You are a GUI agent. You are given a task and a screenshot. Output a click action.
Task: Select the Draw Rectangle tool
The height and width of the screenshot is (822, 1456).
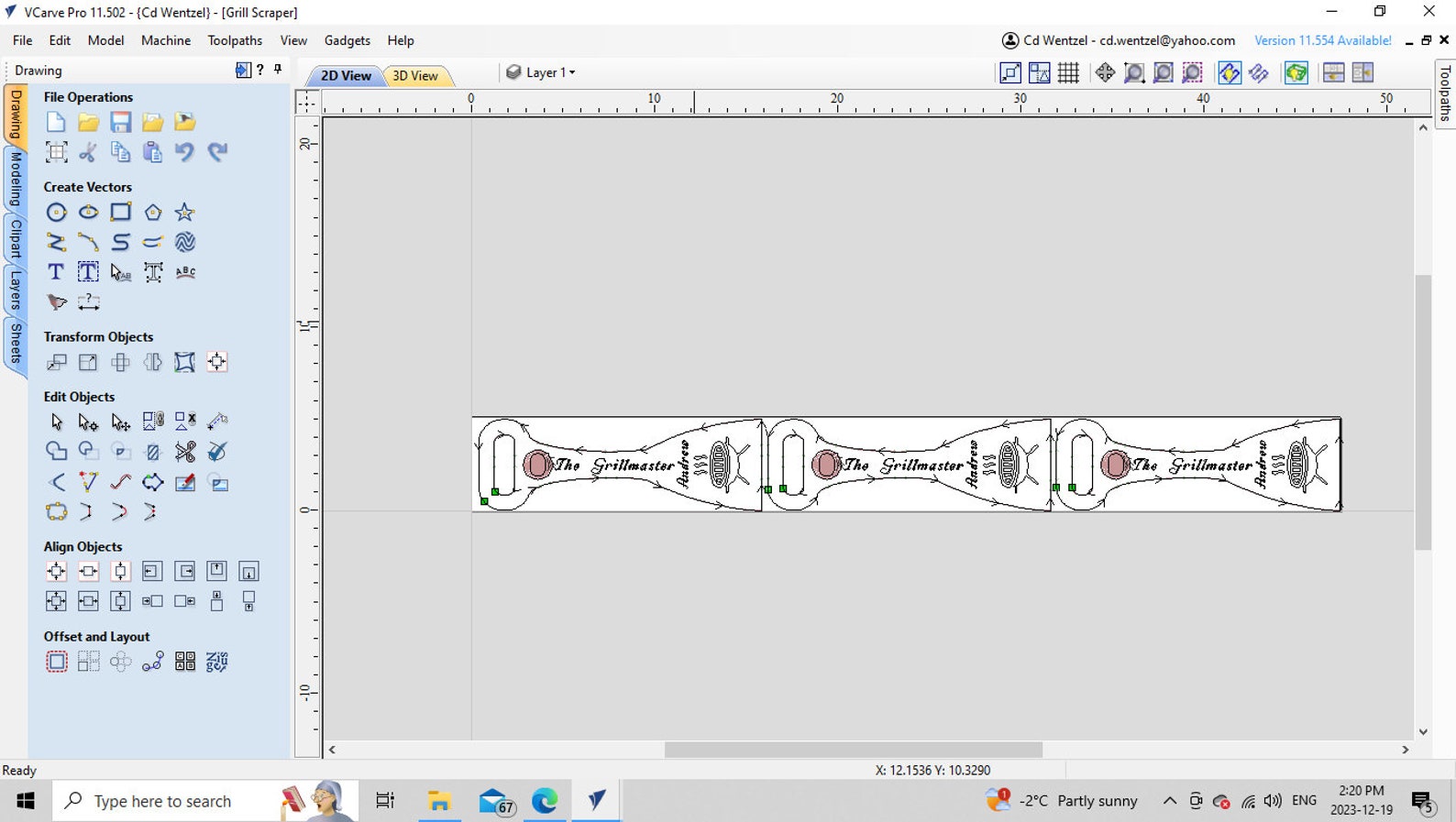pos(120,213)
